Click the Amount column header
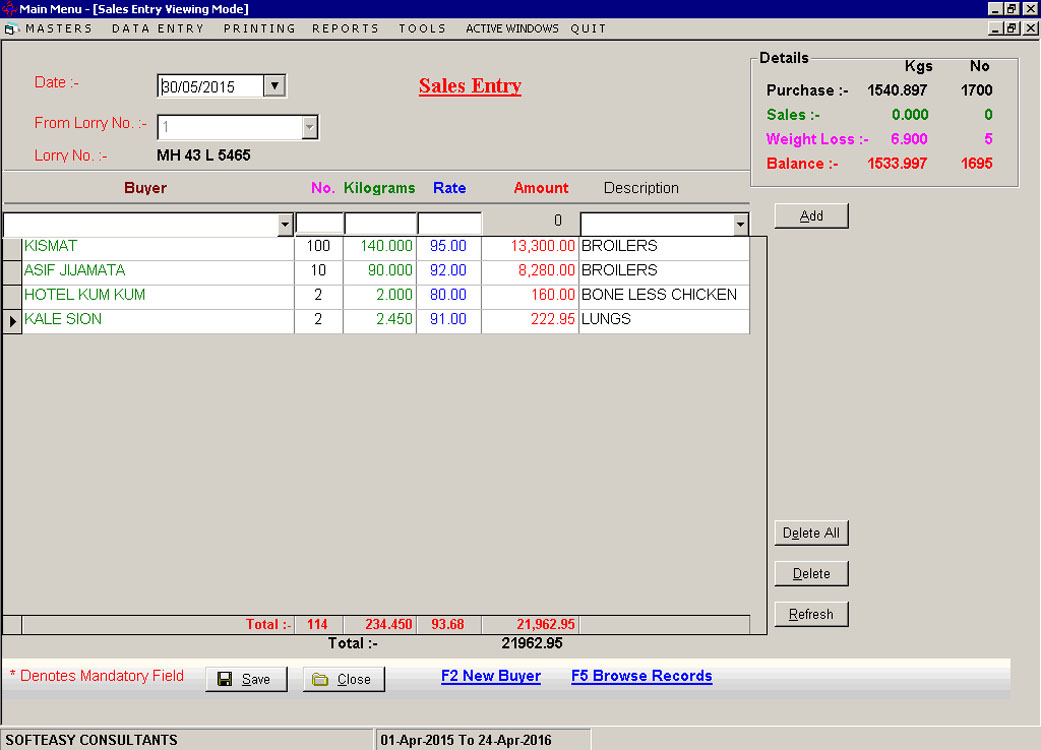 (x=541, y=188)
